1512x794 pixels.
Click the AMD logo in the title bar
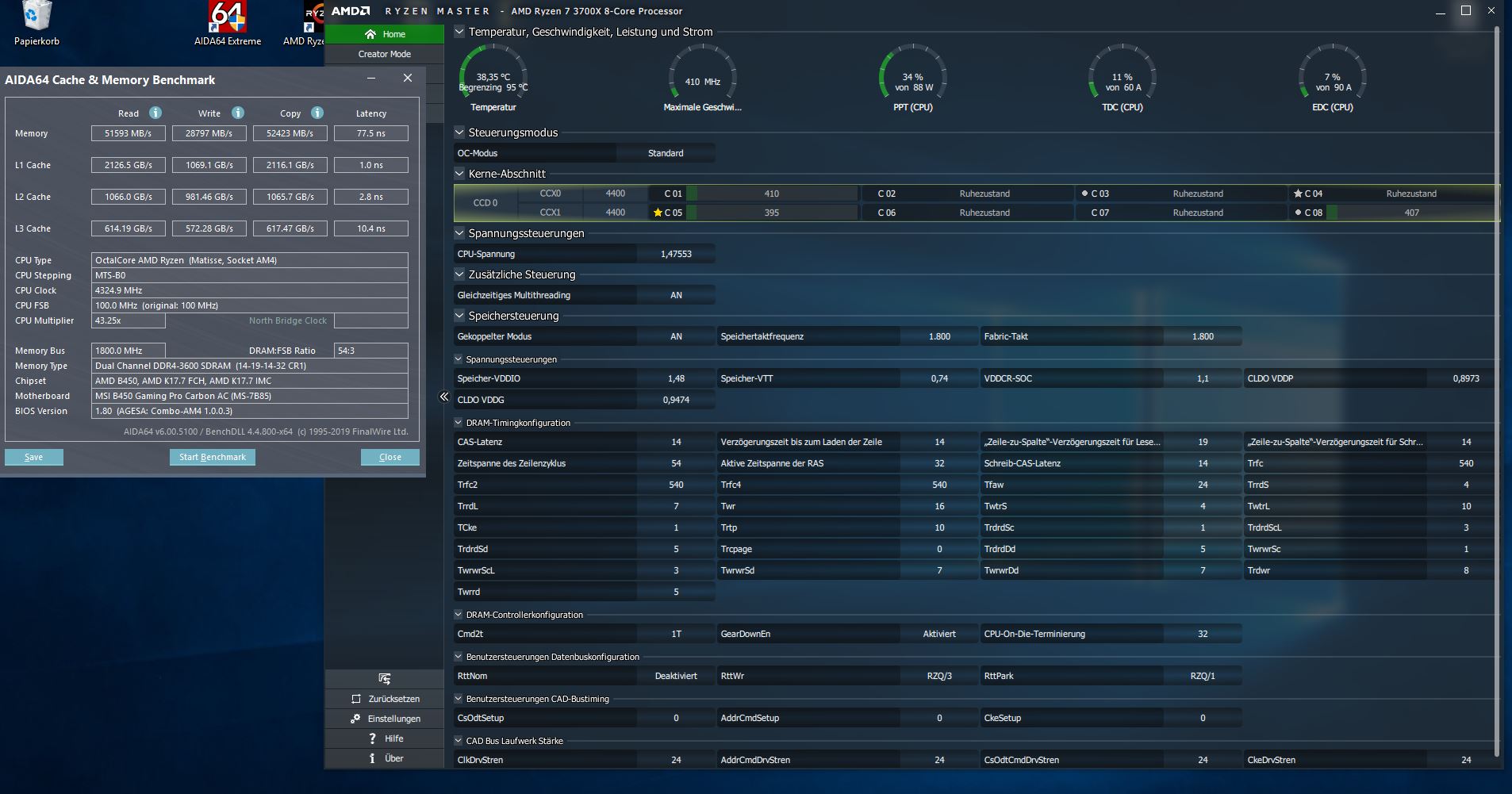tap(351, 11)
